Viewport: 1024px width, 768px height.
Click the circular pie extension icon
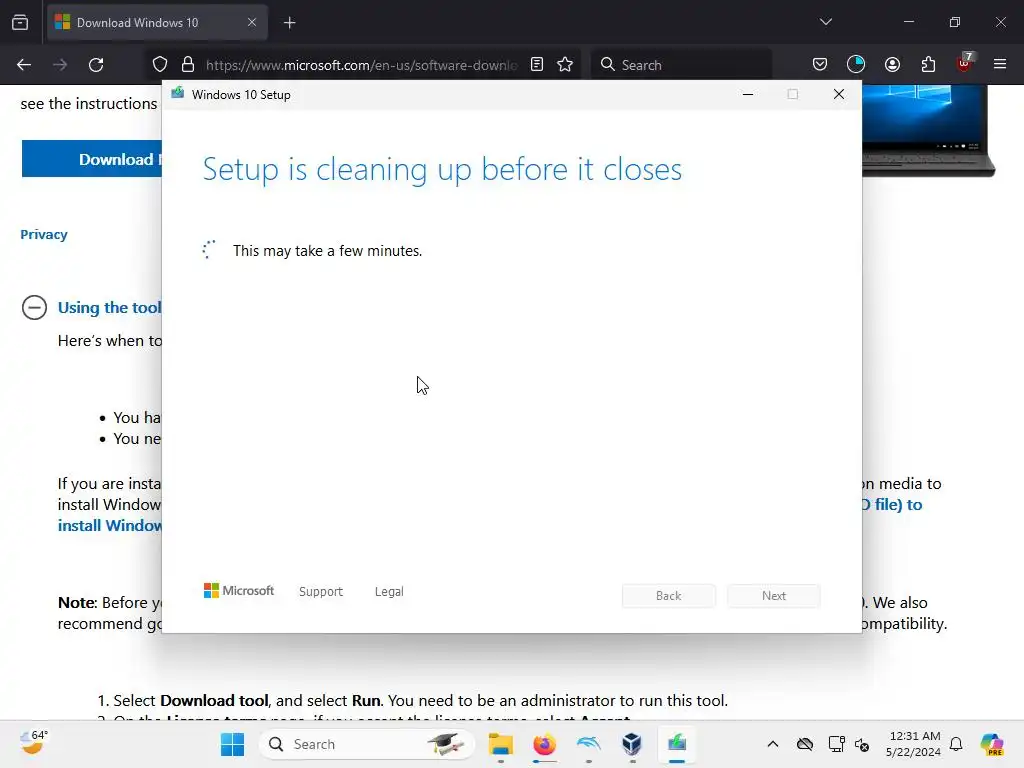click(x=856, y=64)
